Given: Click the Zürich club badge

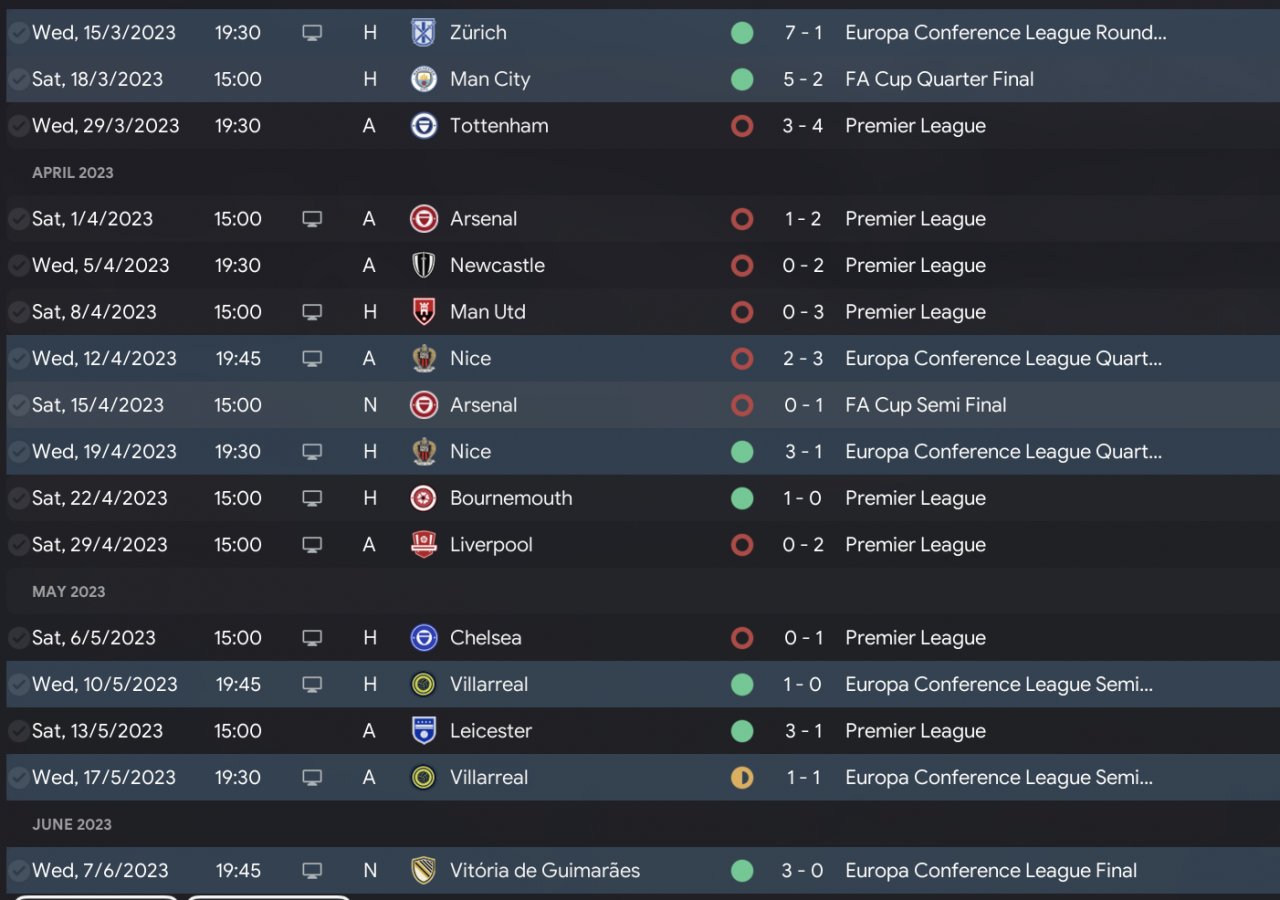Looking at the screenshot, I should coord(424,33).
